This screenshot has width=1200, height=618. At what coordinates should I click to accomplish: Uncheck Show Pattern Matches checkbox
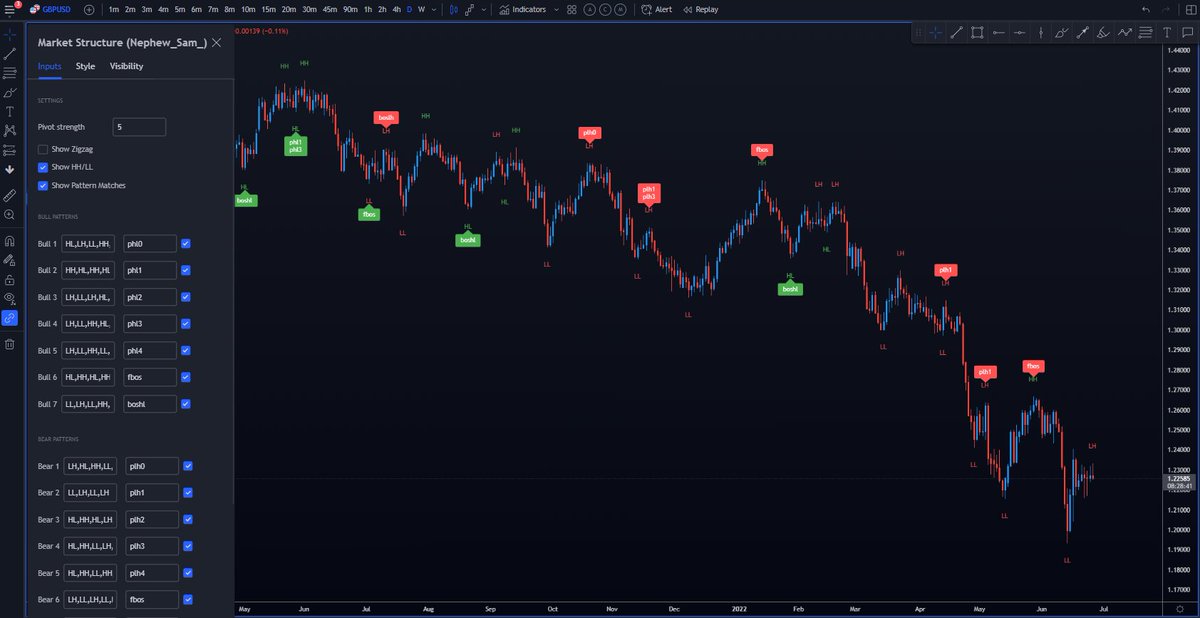43,185
